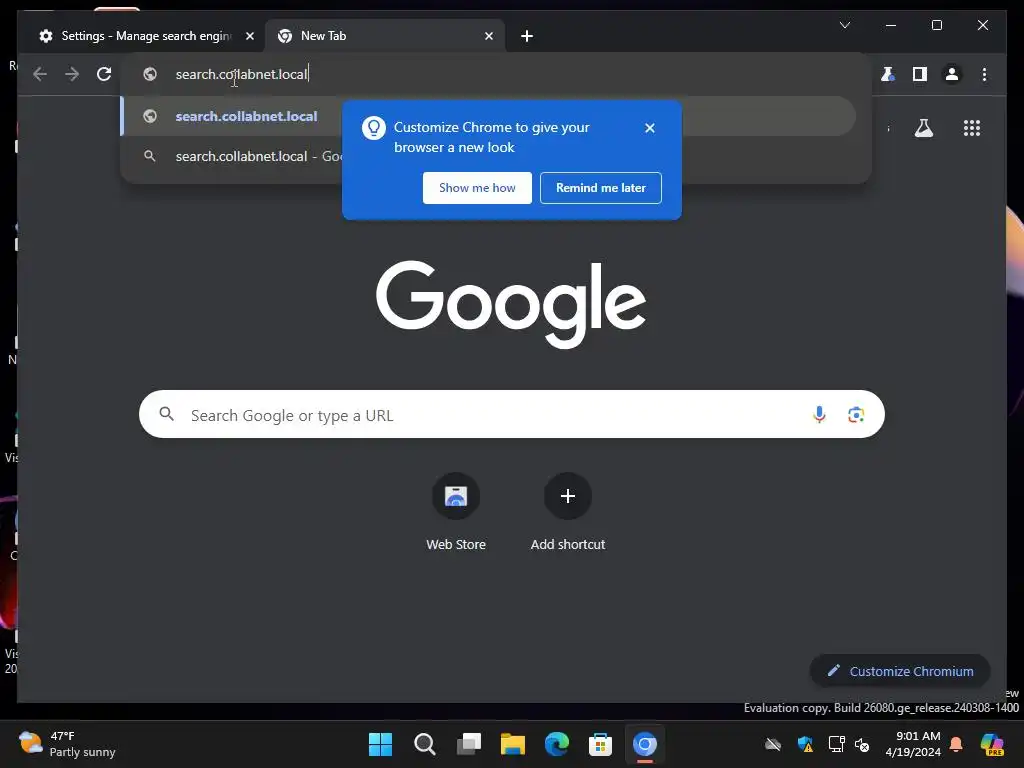Open Search Labs flask on new tab page
The width and height of the screenshot is (1024, 768).
(923, 128)
